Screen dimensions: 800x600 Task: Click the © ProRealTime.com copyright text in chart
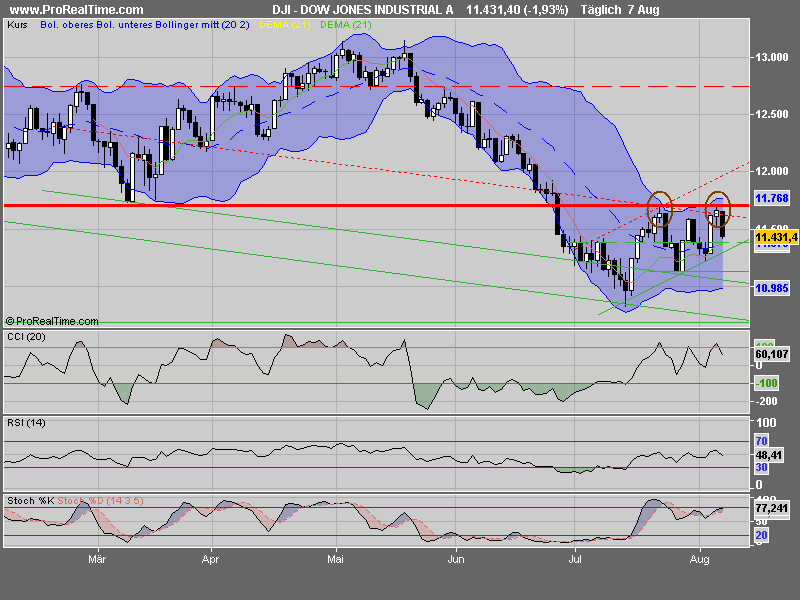coord(52,321)
